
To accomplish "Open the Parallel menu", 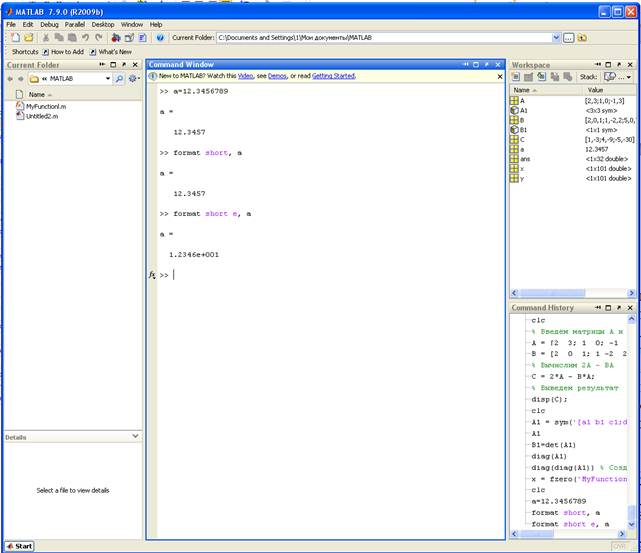I will [x=75, y=25].
